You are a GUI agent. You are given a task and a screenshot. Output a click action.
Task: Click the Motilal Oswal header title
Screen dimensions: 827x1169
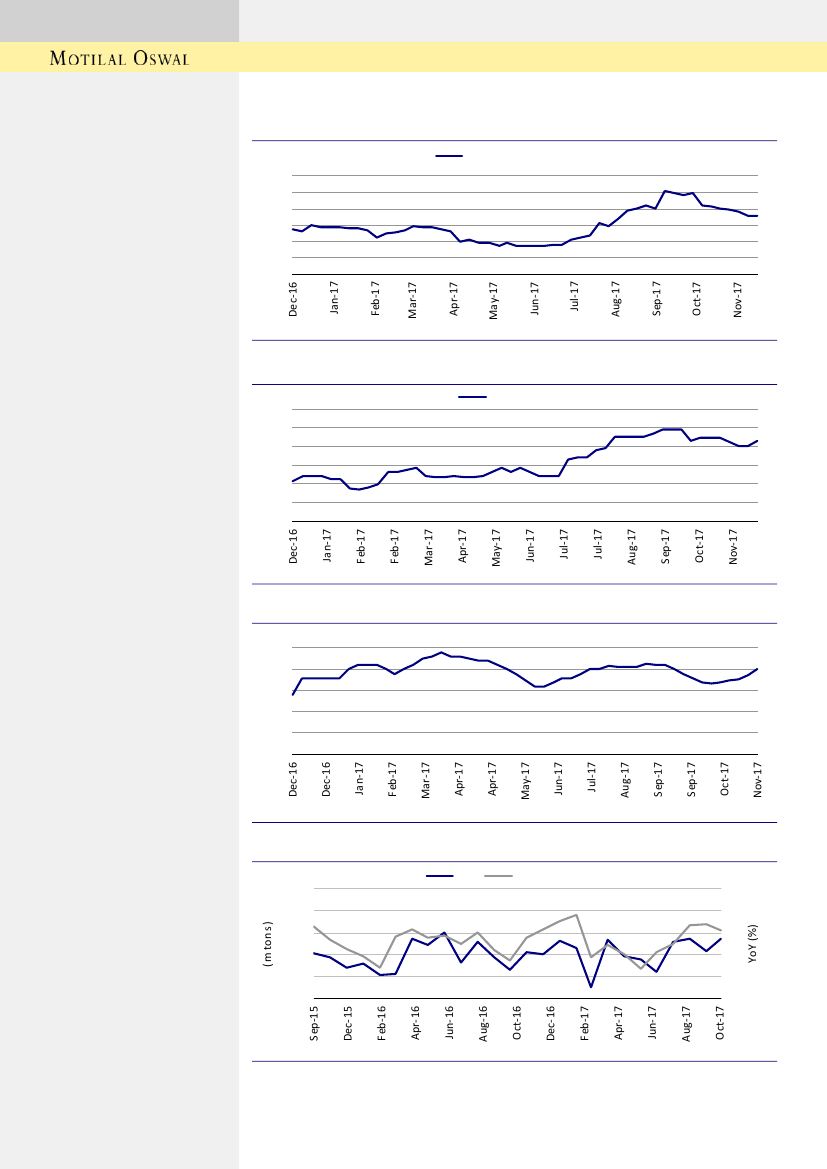click(120, 58)
